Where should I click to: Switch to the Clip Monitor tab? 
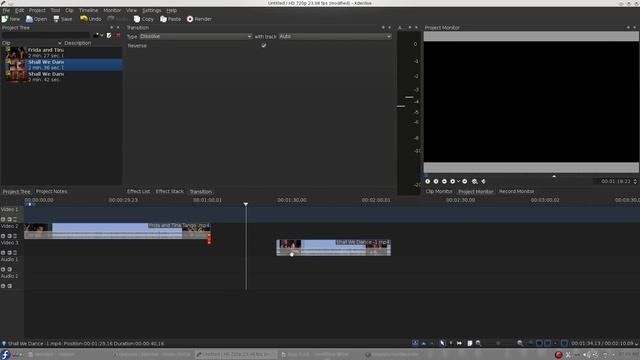(439, 191)
